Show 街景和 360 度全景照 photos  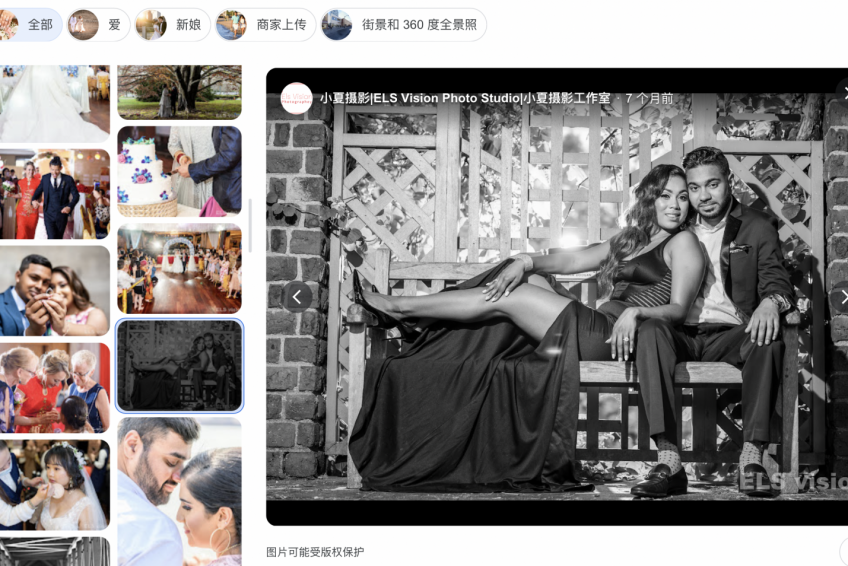click(x=403, y=25)
